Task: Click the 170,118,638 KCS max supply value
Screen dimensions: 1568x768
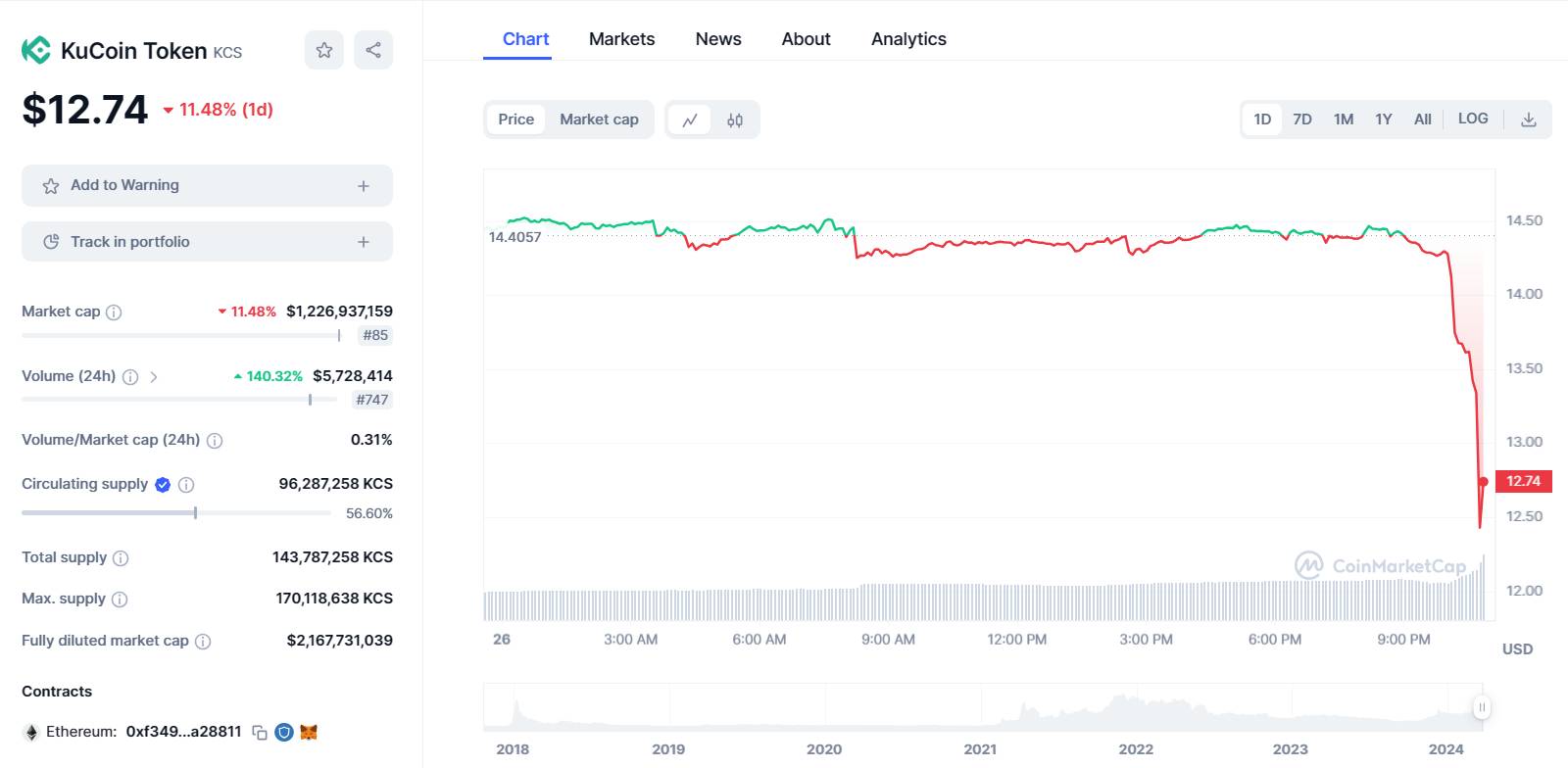Action: pyautogui.click(x=334, y=599)
